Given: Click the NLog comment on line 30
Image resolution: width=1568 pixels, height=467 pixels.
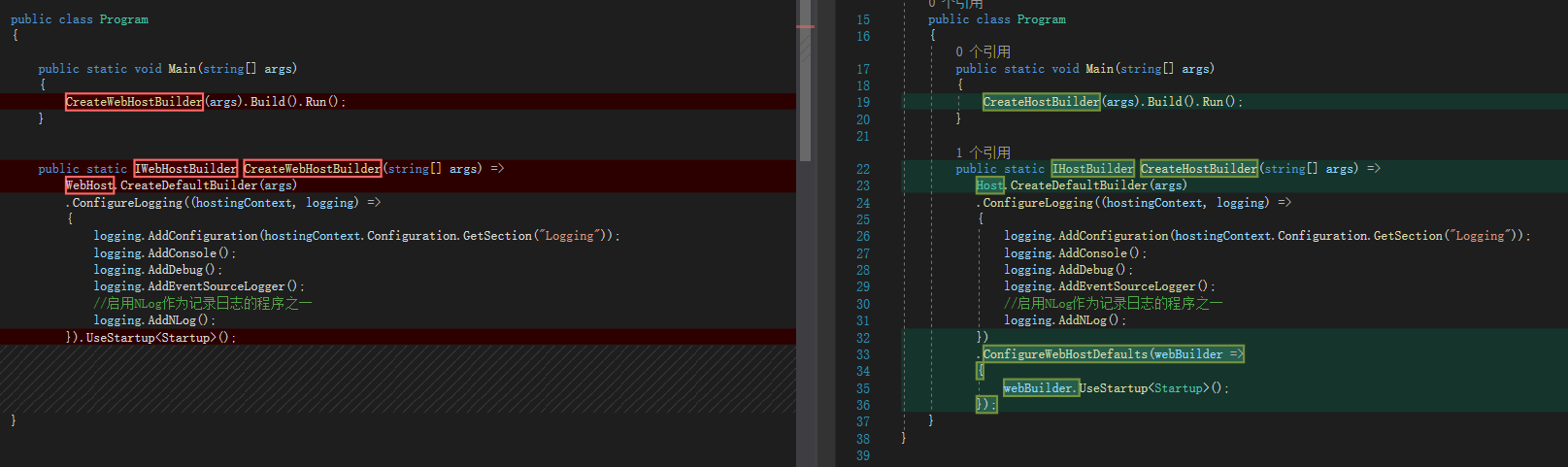Looking at the screenshot, I should [1114, 304].
